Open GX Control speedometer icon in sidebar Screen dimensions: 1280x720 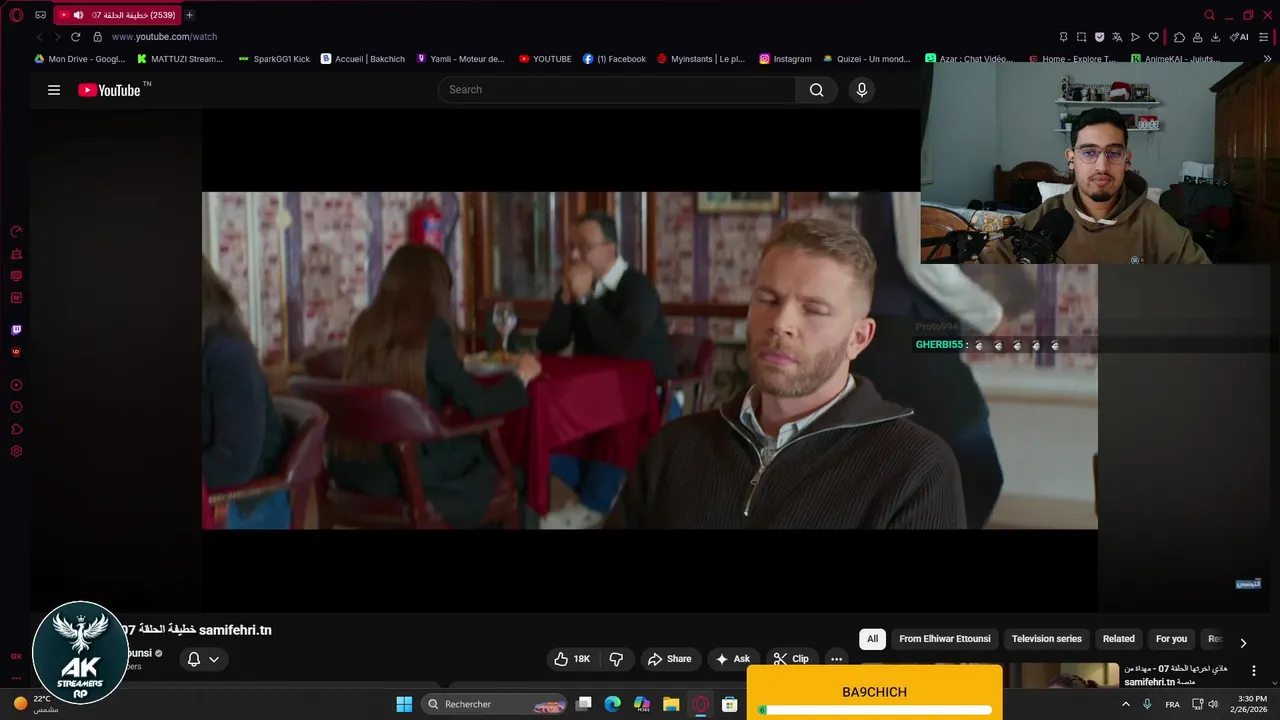click(16, 231)
